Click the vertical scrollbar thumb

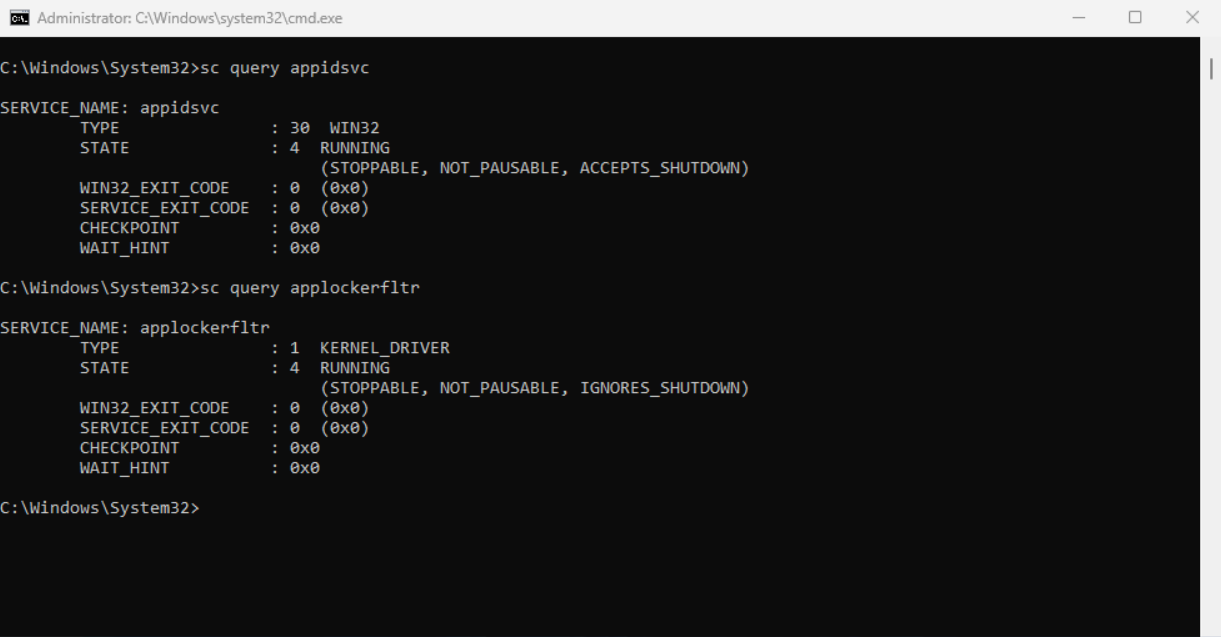[x=1212, y=68]
